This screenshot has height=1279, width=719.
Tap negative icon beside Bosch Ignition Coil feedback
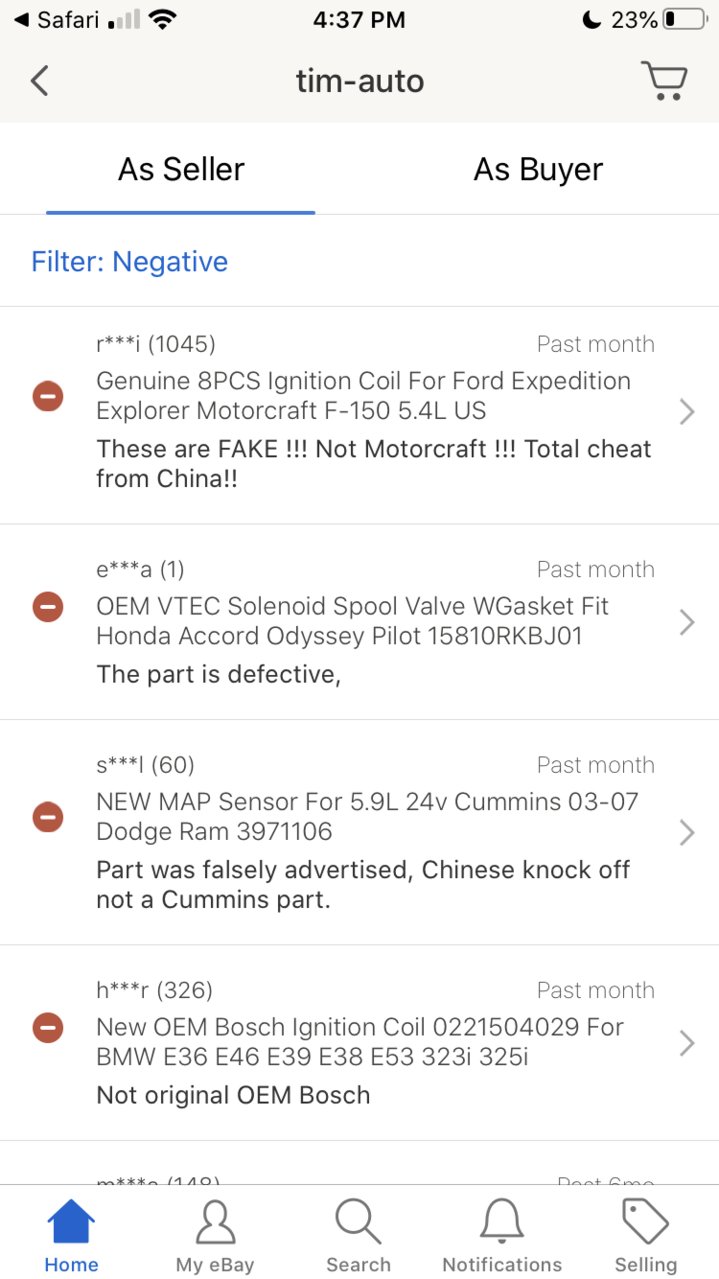coord(48,1027)
